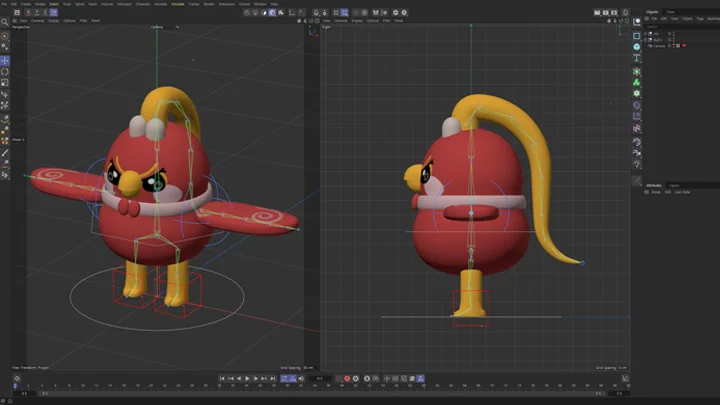The width and height of the screenshot is (720, 405).
Task: Go to start of animation
Action: click(x=222, y=378)
